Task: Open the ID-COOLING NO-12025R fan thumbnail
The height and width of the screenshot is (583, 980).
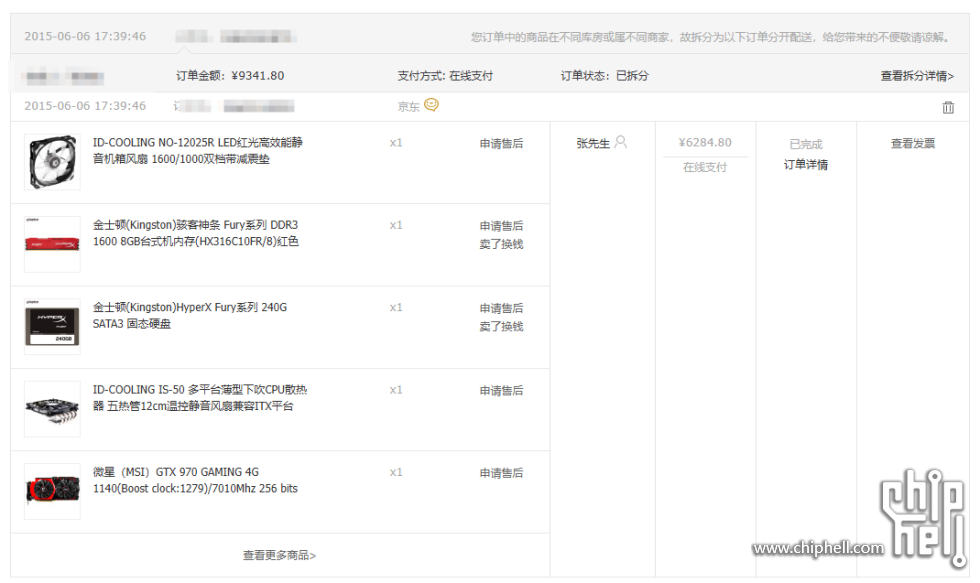Action: 52,162
